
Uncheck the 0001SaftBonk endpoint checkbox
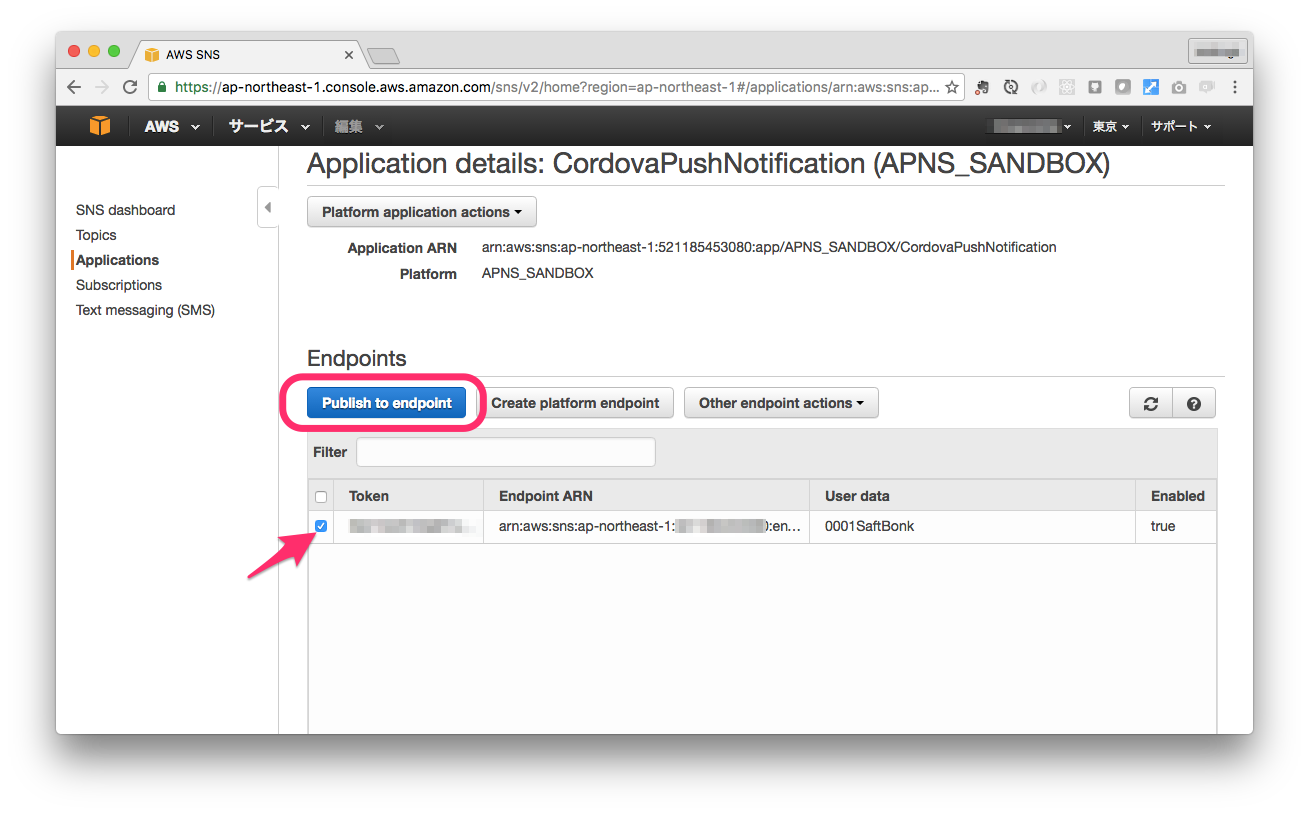point(321,526)
